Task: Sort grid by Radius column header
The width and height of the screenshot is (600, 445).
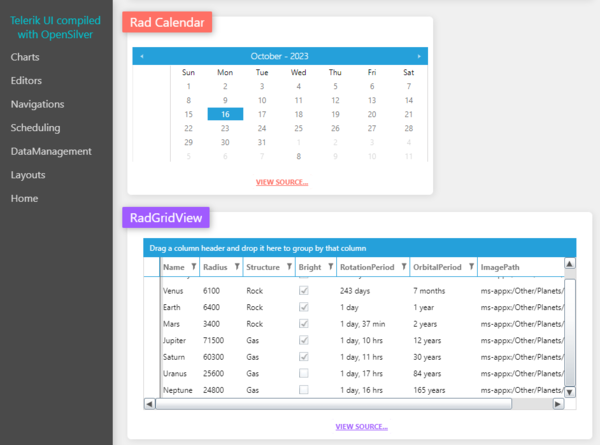Action: coord(215,267)
